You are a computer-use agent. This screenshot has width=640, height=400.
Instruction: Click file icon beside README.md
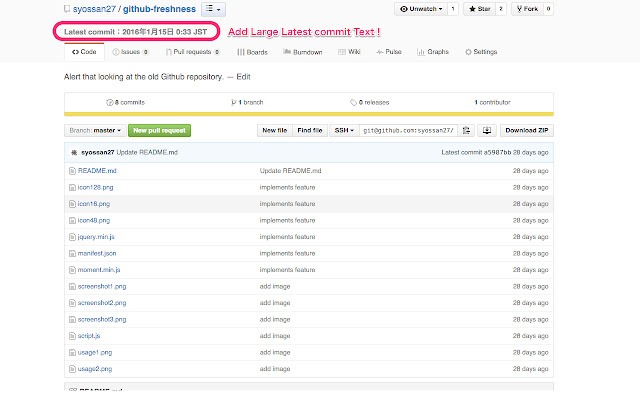72,171
